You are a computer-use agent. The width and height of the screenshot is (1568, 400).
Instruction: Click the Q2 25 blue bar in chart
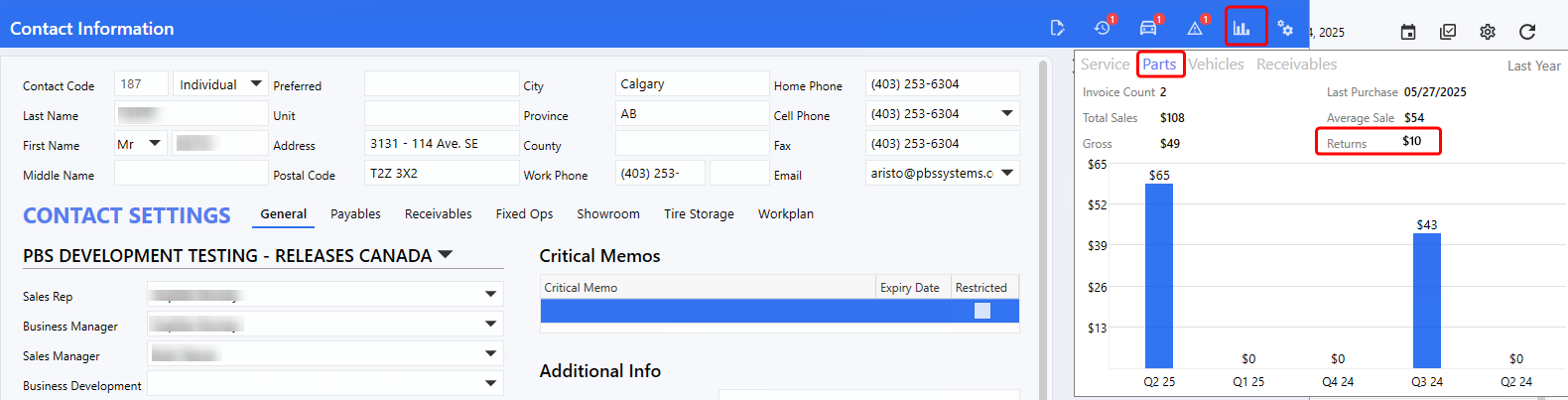coord(1159,276)
